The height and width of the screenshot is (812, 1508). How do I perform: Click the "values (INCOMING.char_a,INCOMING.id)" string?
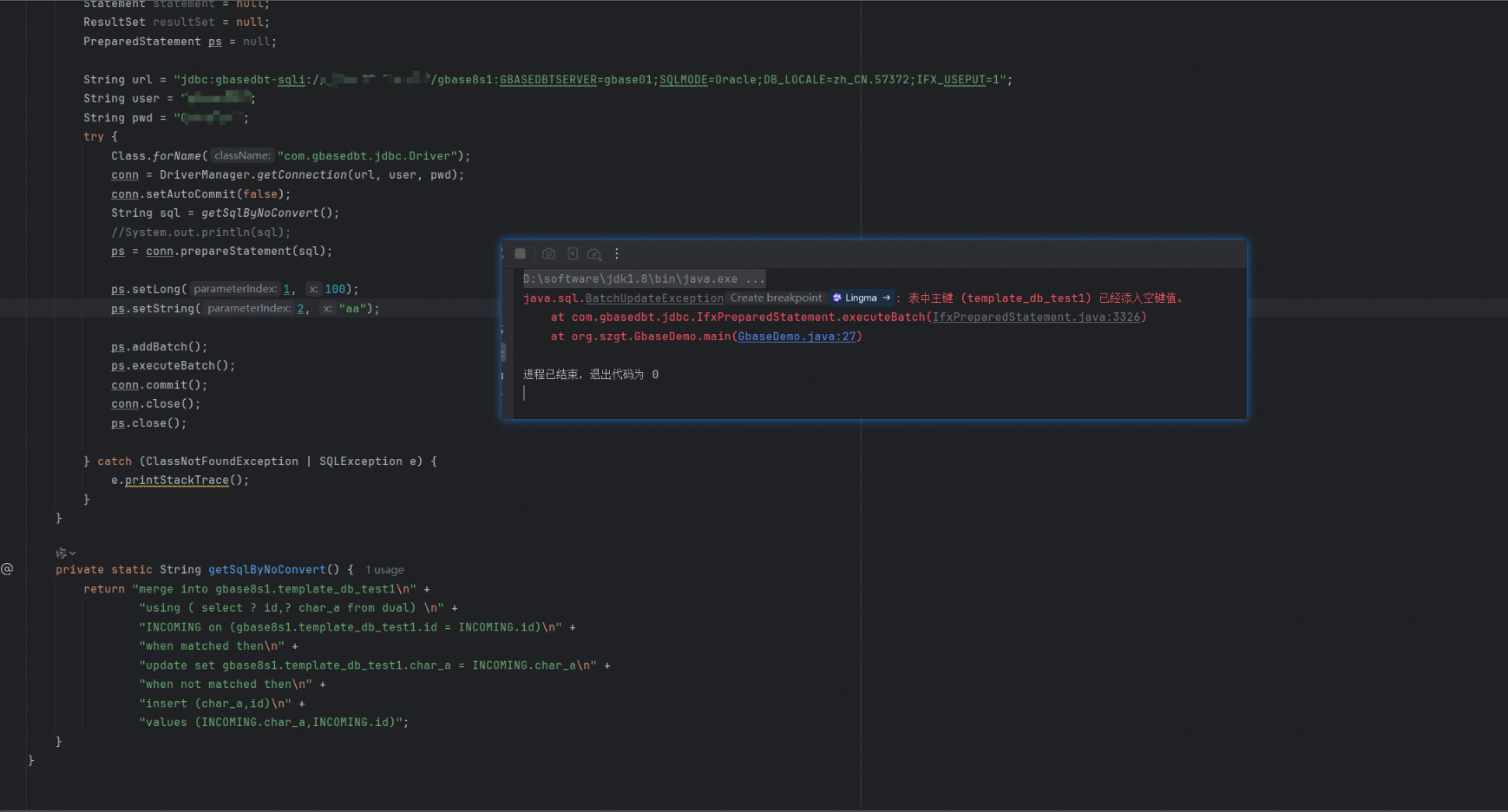pos(271,723)
